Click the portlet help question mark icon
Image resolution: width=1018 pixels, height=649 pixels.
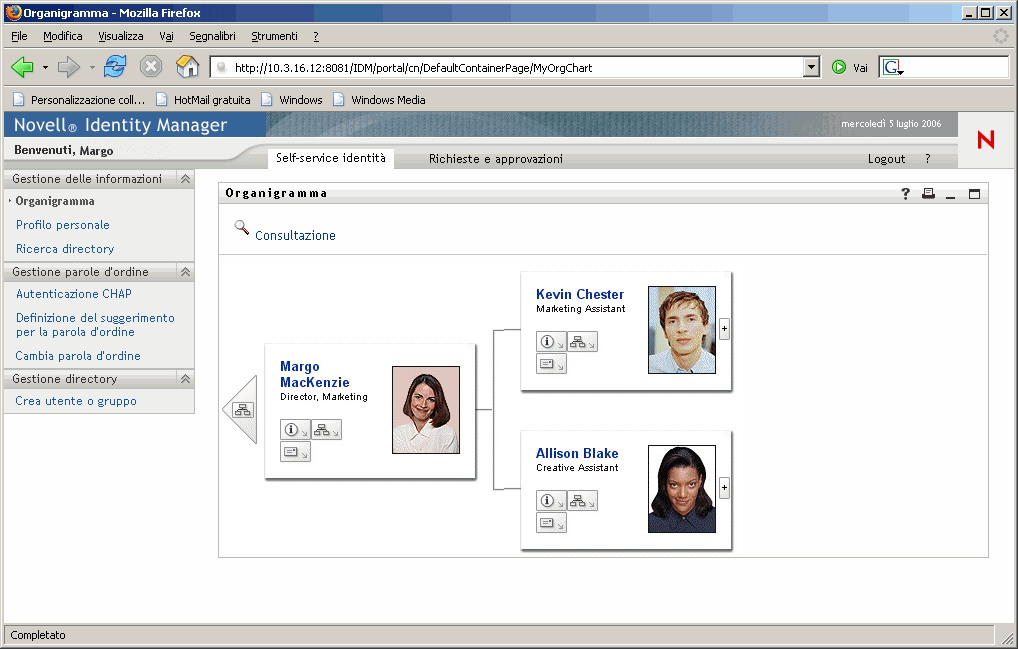click(906, 194)
